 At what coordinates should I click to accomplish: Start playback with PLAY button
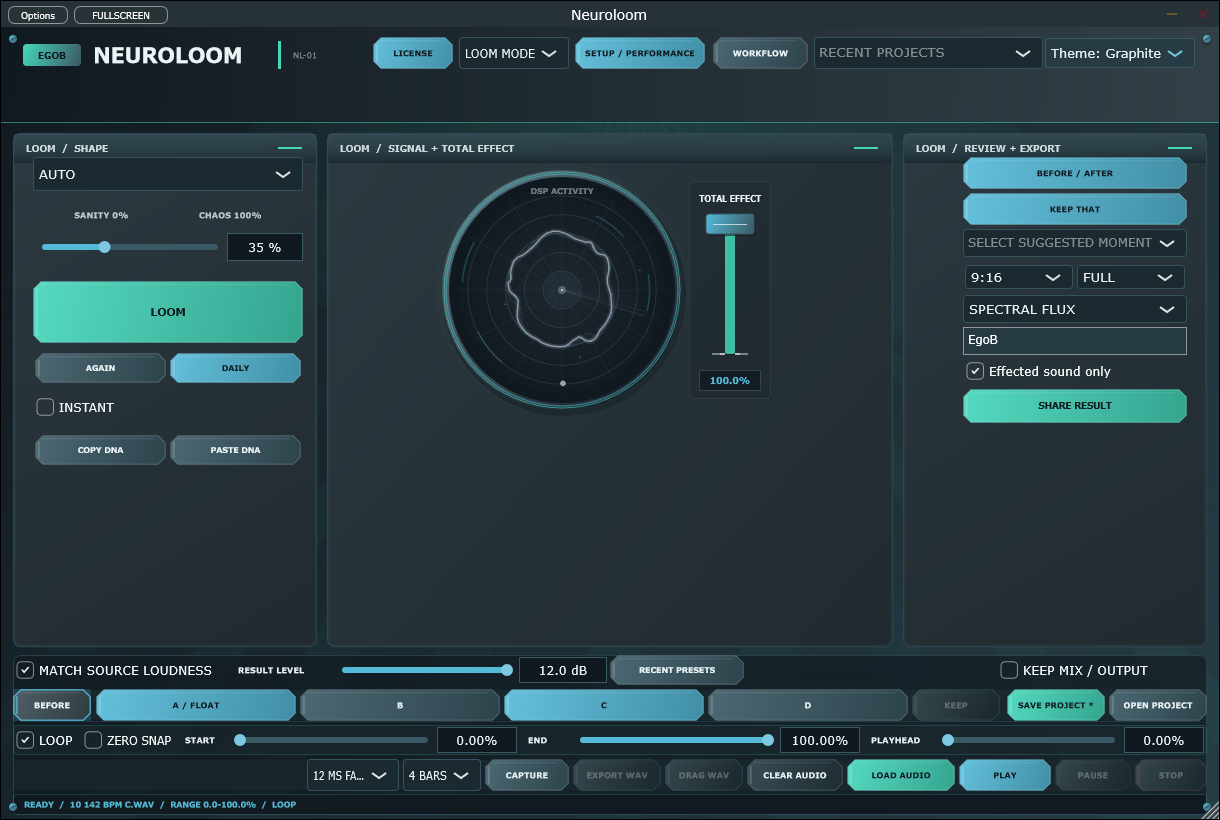coord(1005,775)
